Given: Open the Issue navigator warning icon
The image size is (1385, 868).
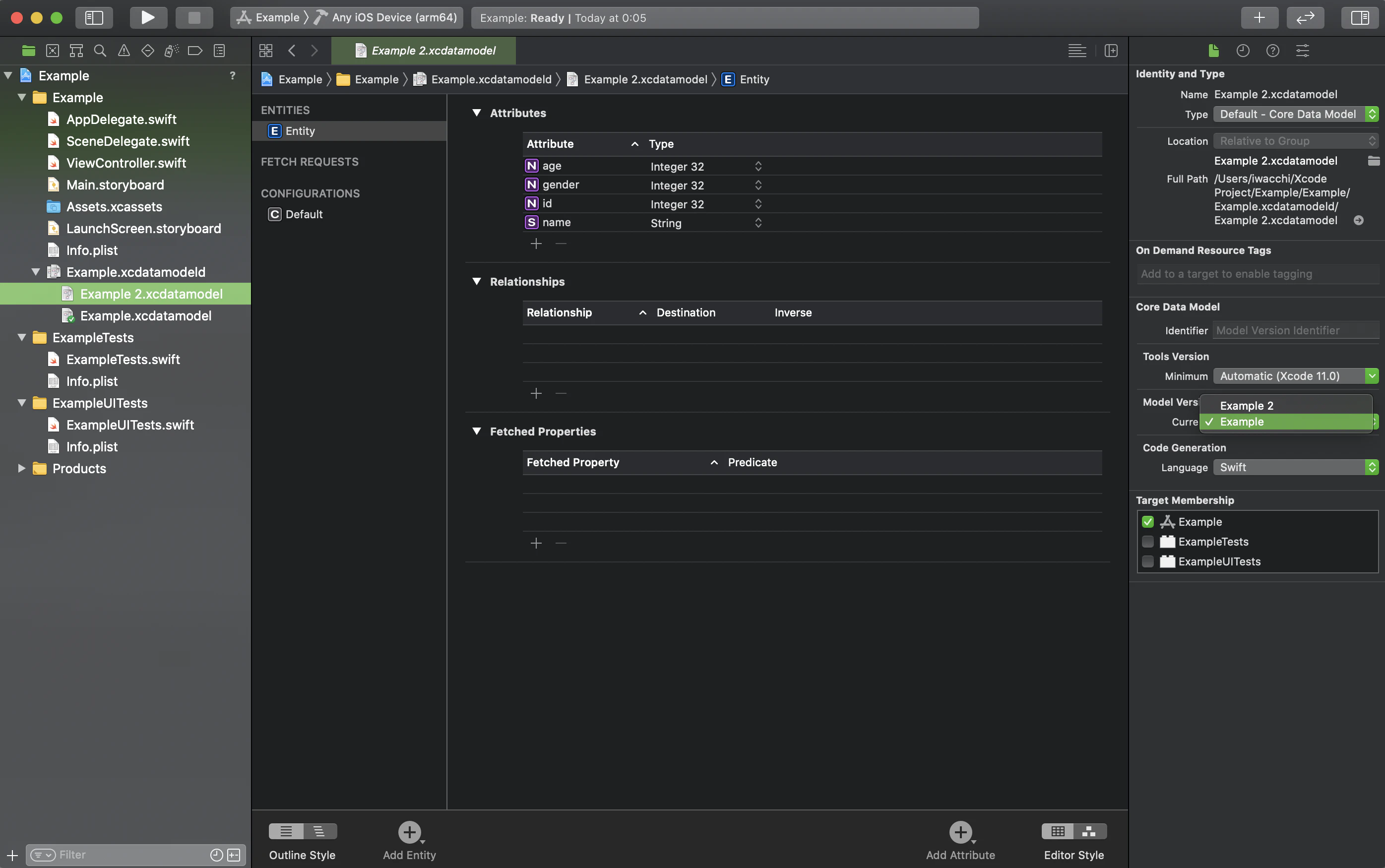Looking at the screenshot, I should click(x=124, y=51).
